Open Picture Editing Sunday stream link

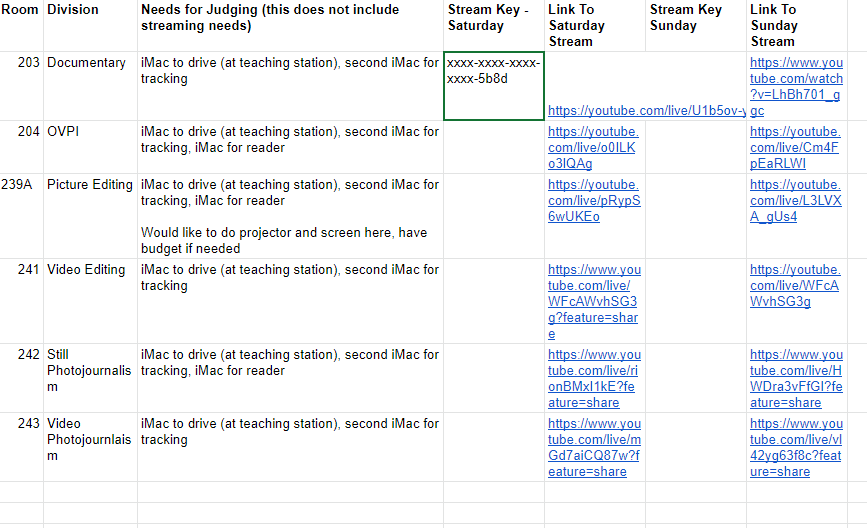[796, 201]
